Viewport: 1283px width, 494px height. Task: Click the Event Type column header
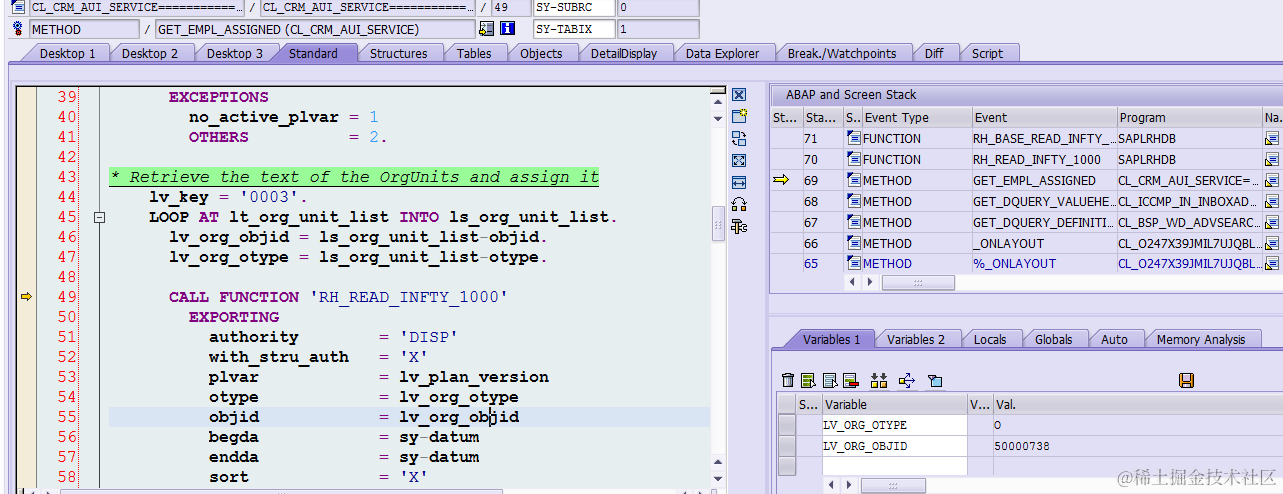click(916, 118)
